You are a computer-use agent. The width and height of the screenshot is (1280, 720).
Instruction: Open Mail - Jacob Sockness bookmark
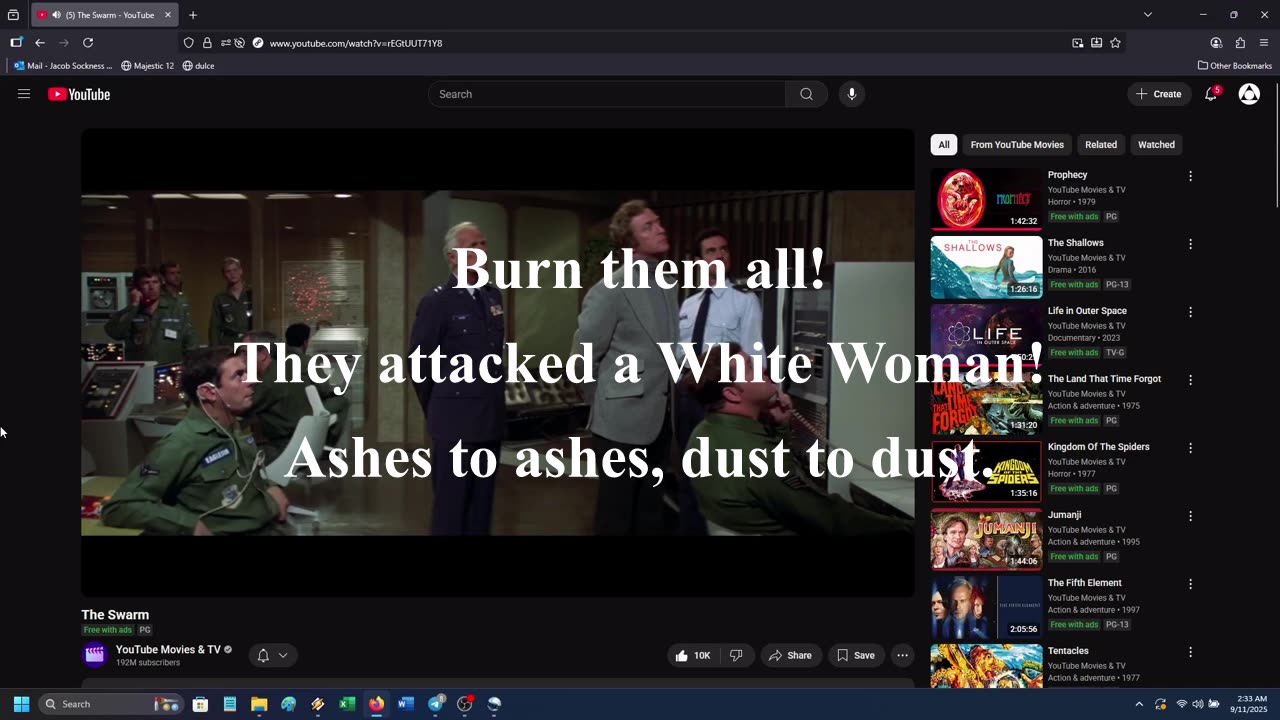tap(62, 66)
